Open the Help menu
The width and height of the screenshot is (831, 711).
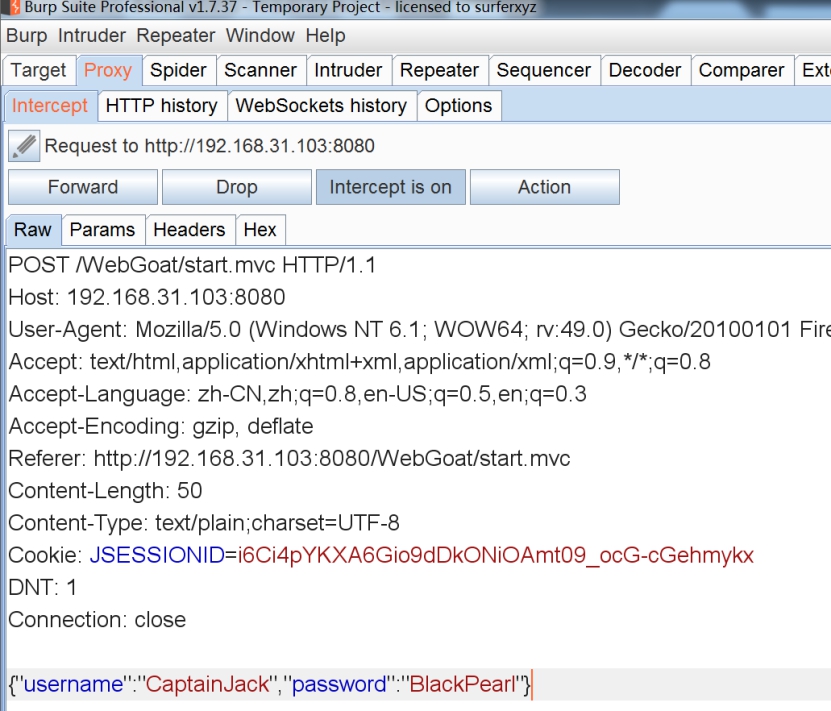point(325,35)
